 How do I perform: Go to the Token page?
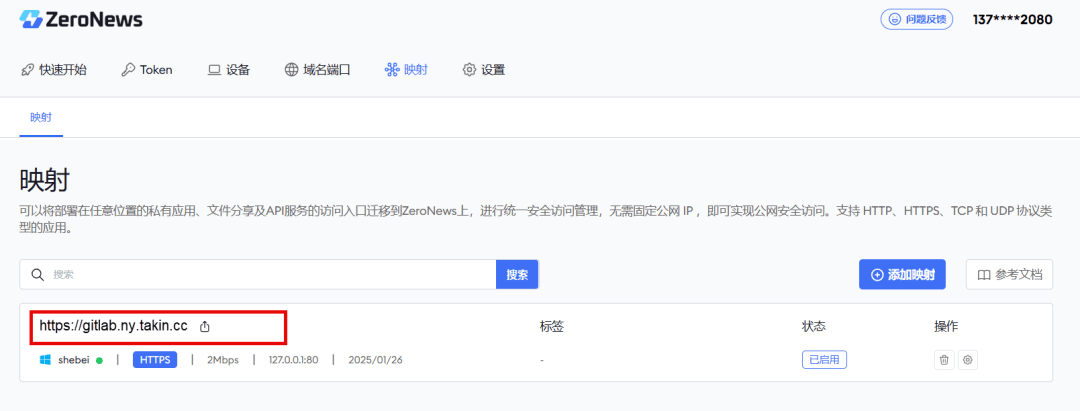[x=147, y=70]
